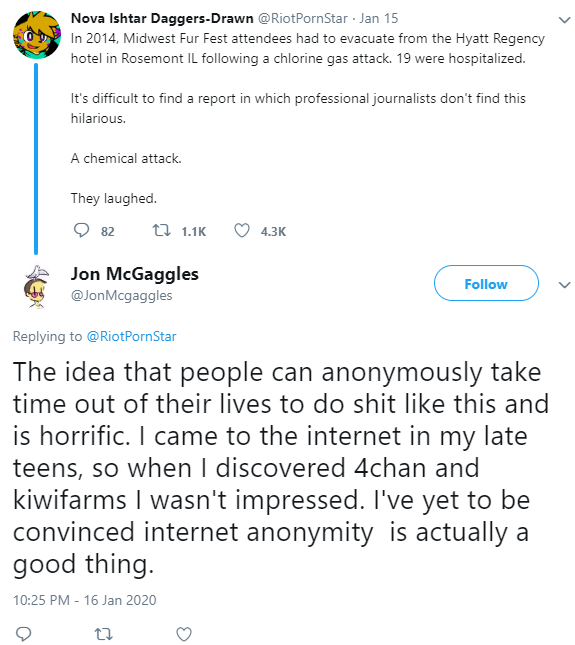Viewport: 575px width, 645px height.
Task: Open the Jon McGaggles display name
Action: click(x=134, y=274)
